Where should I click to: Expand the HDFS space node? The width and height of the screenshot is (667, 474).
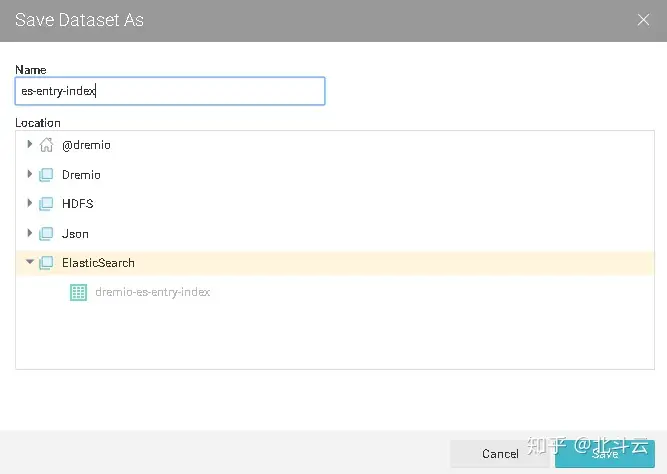click(30, 204)
